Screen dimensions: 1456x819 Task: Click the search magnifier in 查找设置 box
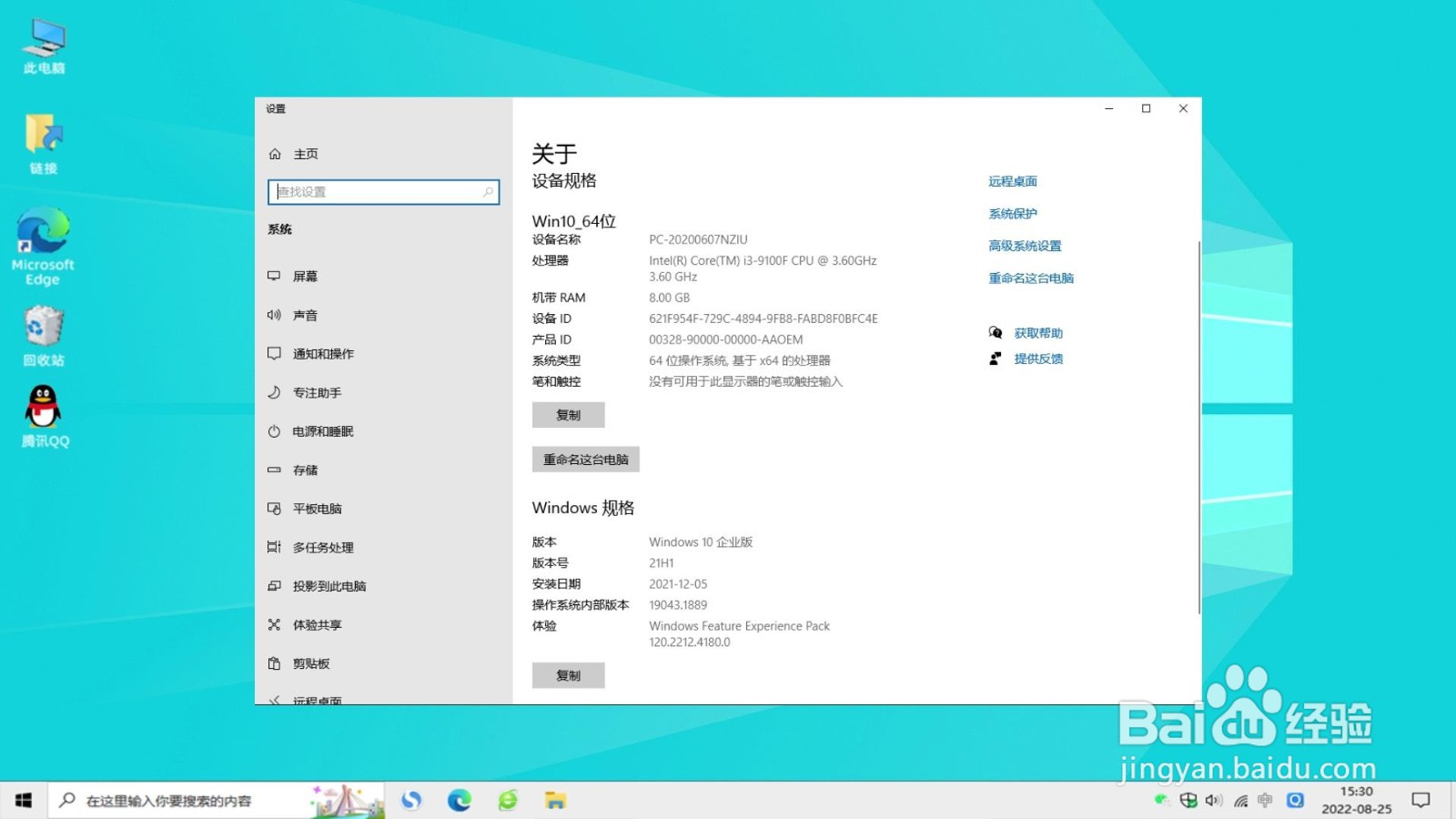[x=488, y=192]
